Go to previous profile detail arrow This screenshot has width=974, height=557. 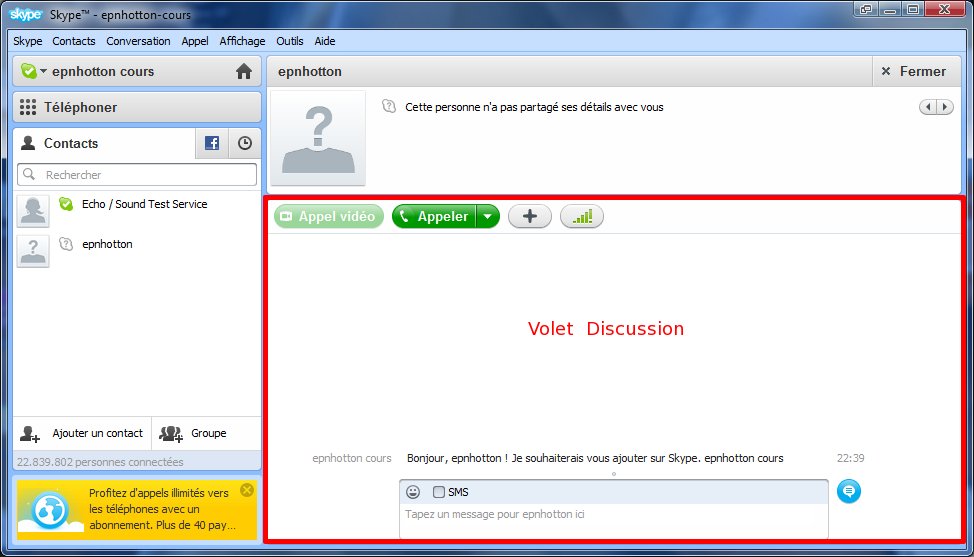click(x=928, y=107)
